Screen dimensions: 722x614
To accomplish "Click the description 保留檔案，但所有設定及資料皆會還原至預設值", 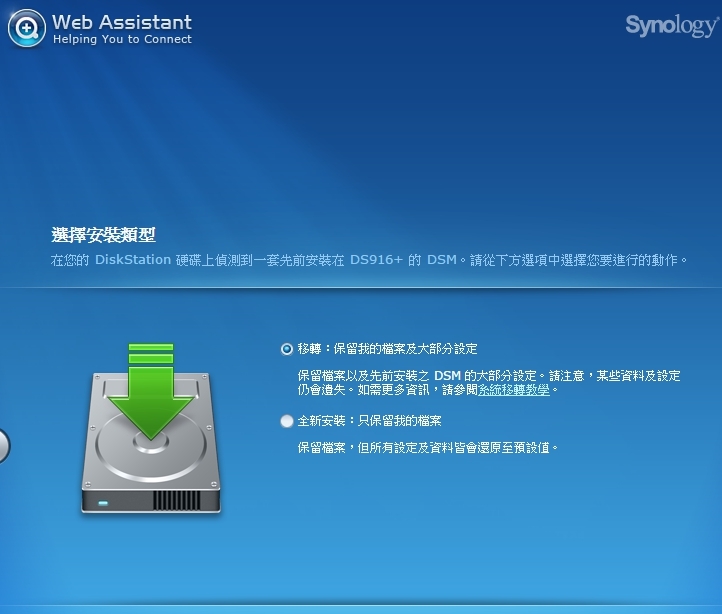I will (x=428, y=447).
